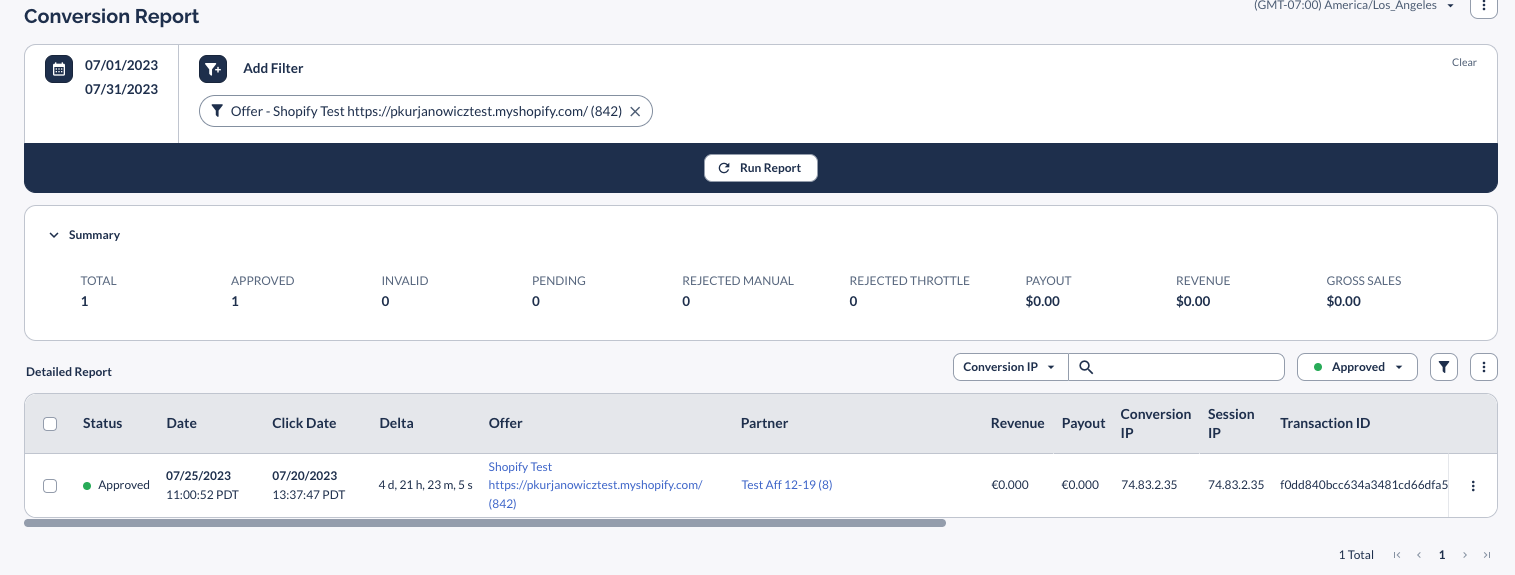The height and width of the screenshot is (575, 1515).
Task: Select page 1 in pagination
Action: [1442, 555]
